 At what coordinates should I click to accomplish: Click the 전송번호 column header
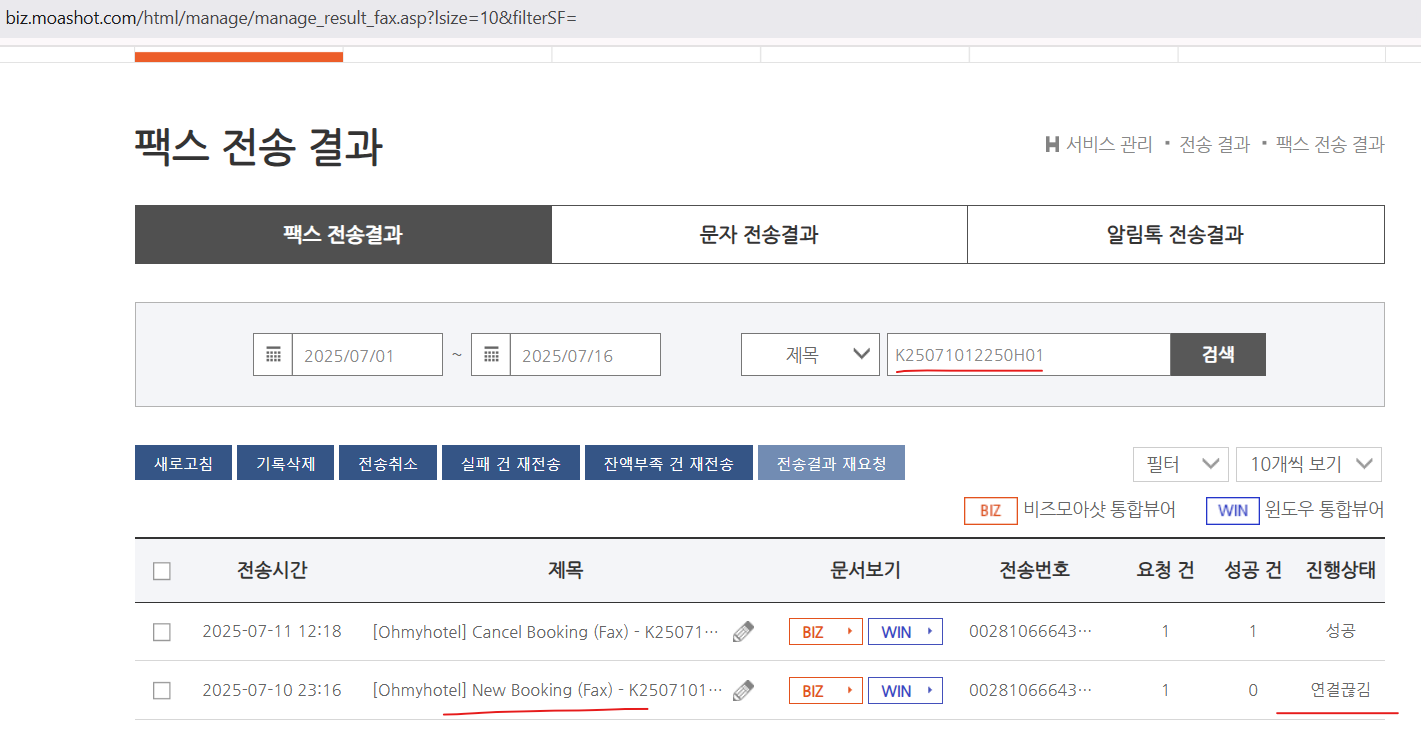click(1034, 571)
